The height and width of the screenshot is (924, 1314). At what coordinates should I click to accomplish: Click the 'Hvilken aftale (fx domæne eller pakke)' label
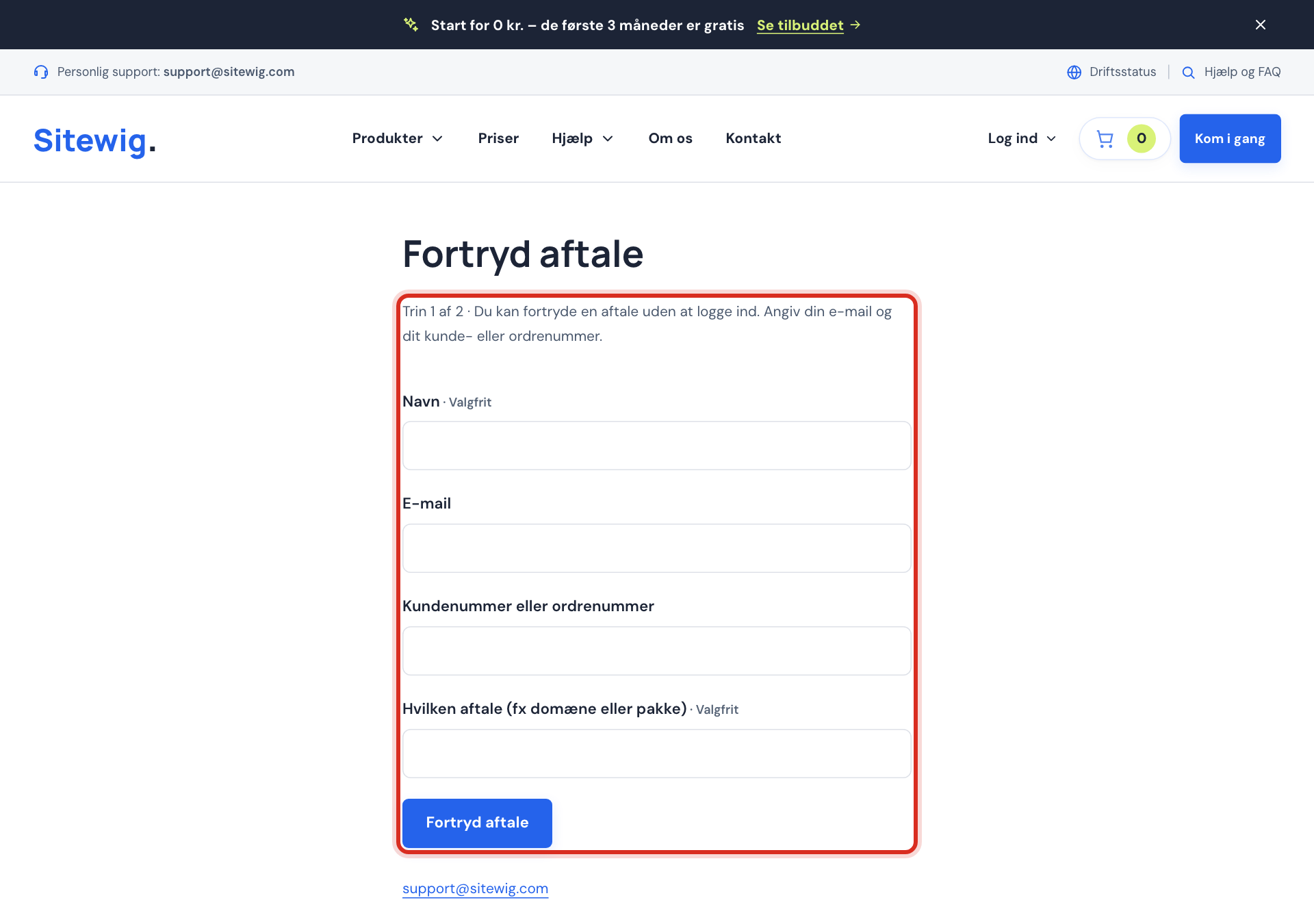(545, 709)
